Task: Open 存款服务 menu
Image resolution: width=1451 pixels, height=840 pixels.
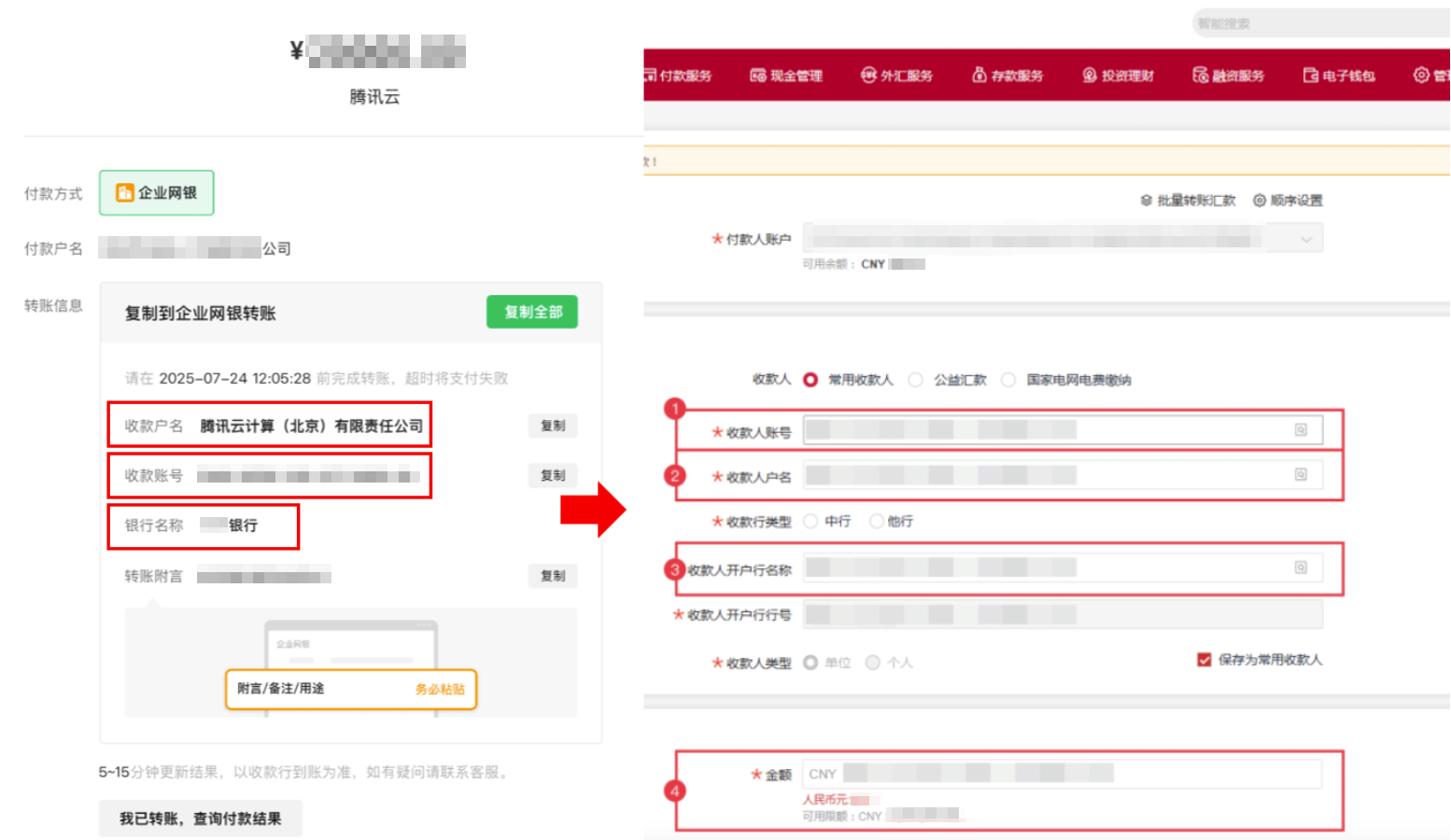Action: point(1007,76)
